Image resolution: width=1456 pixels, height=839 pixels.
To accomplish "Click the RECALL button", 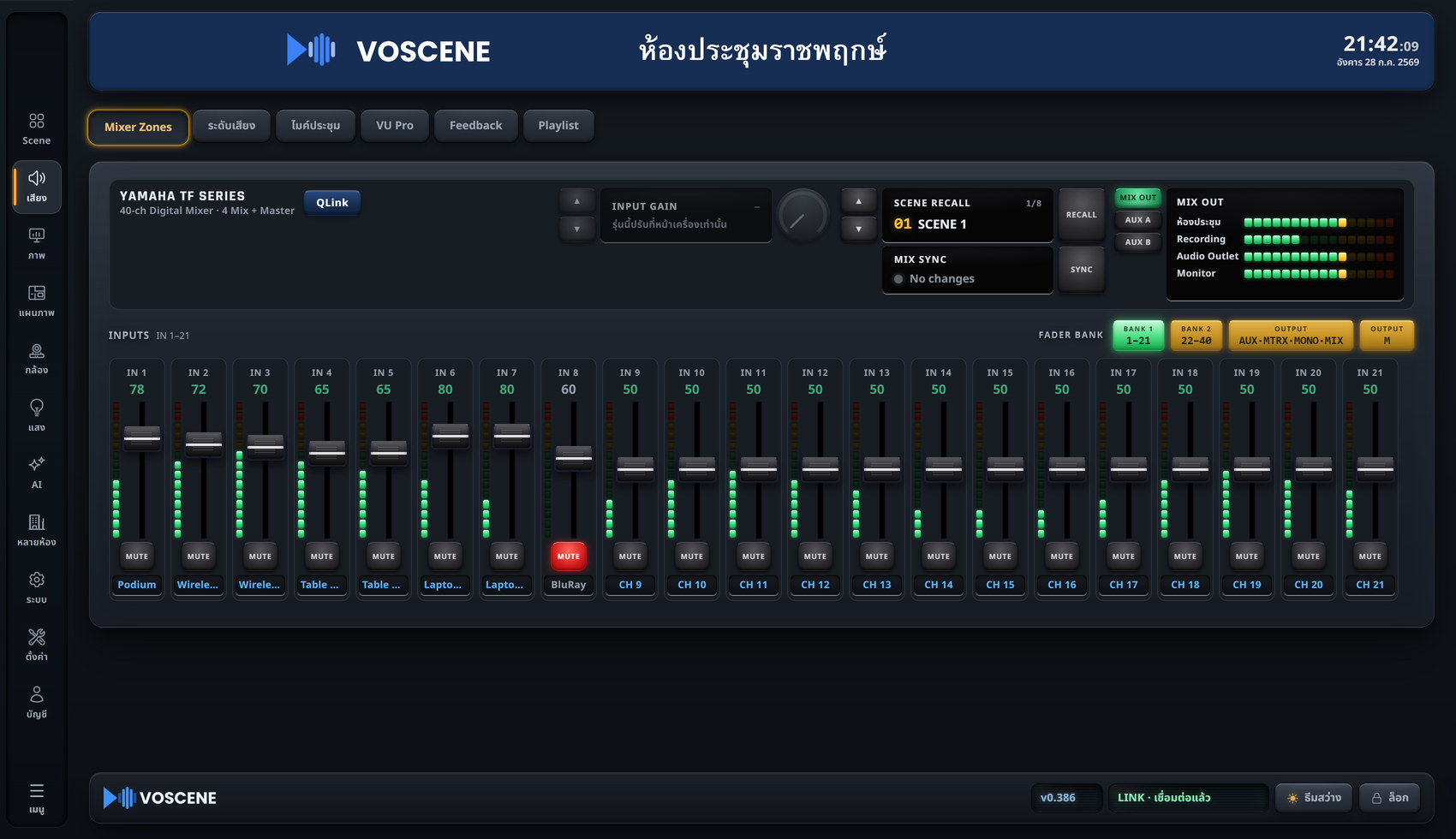I will coord(1081,215).
